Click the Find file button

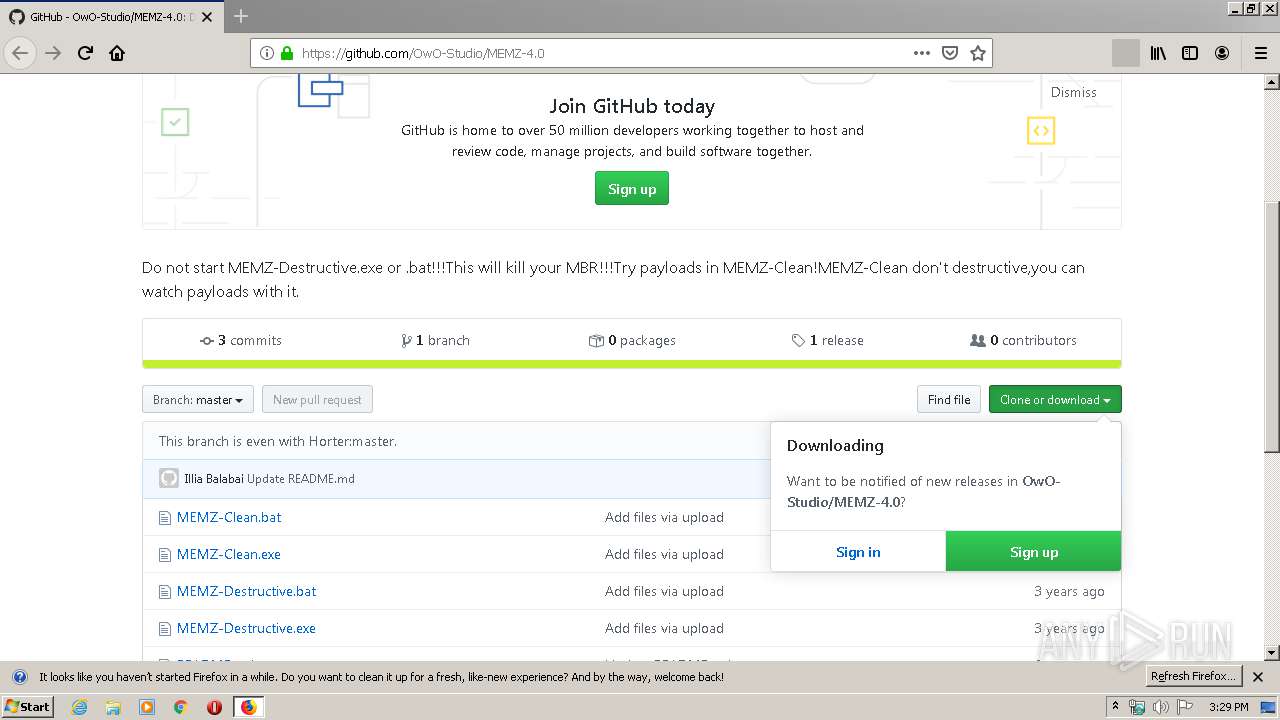point(949,400)
